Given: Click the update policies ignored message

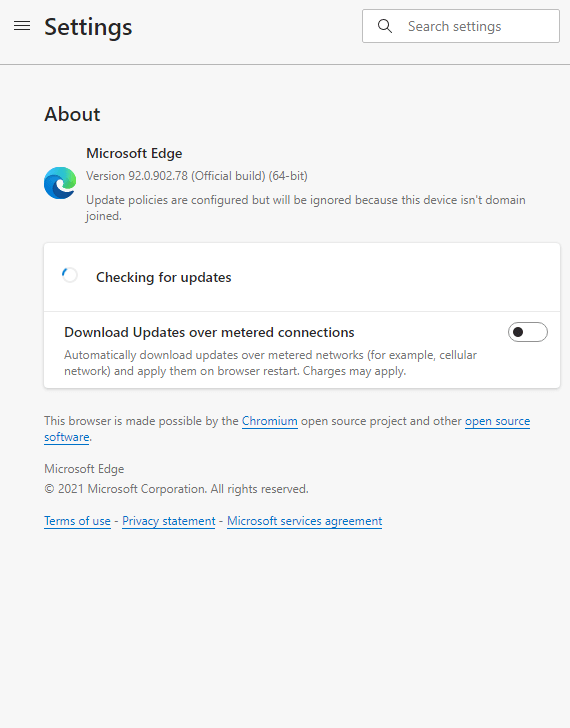Looking at the screenshot, I should (x=305, y=208).
